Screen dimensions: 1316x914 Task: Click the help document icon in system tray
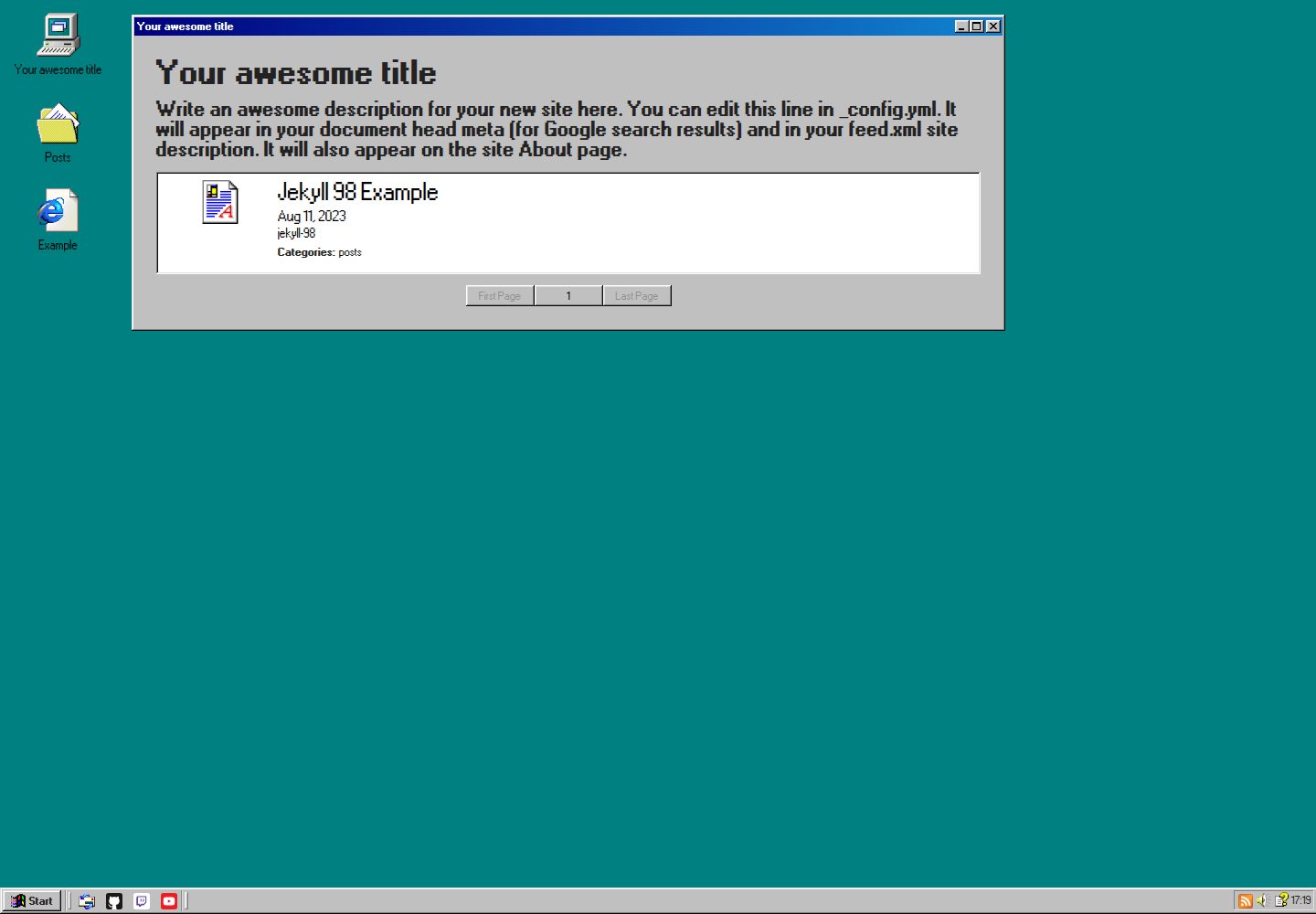[1281, 901]
